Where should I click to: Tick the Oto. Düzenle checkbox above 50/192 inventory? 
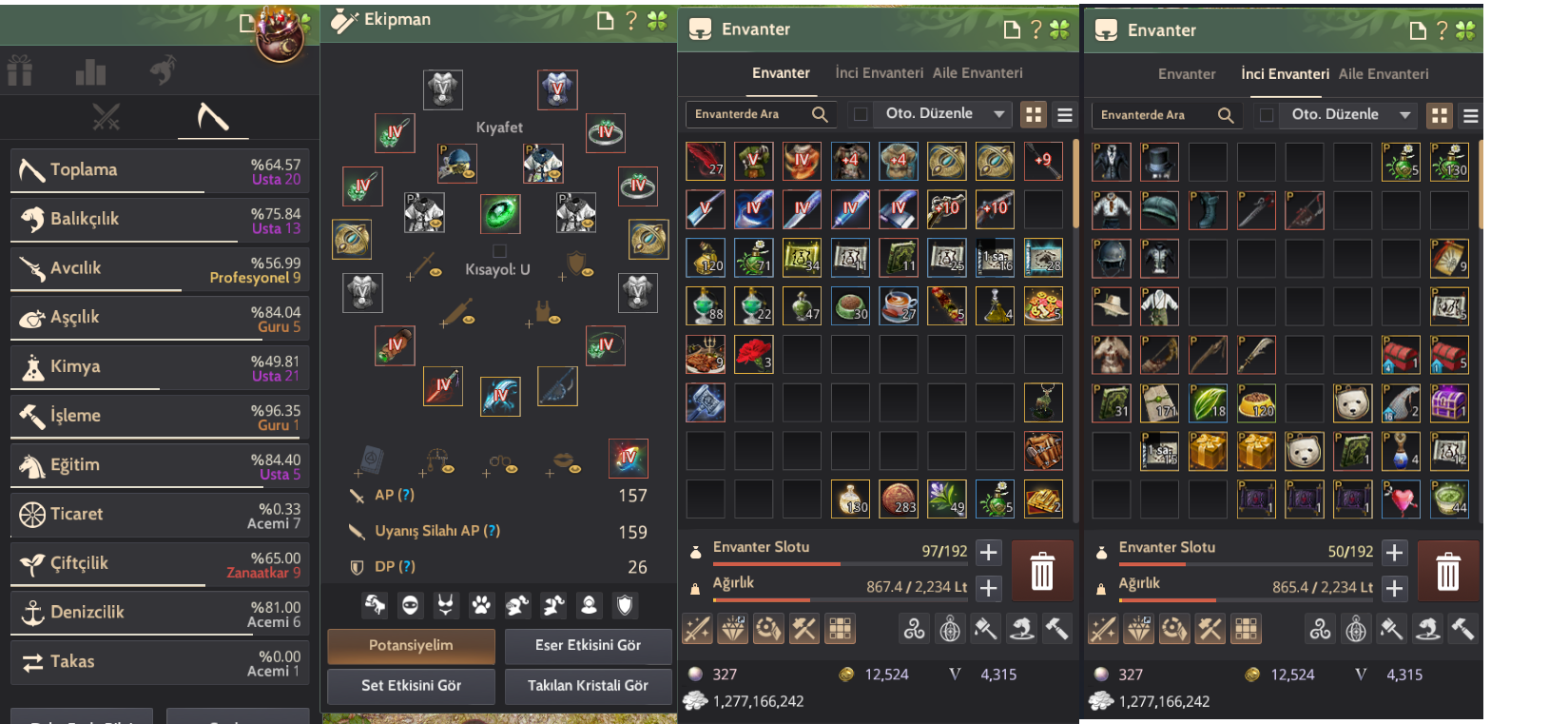point(1267,115)
